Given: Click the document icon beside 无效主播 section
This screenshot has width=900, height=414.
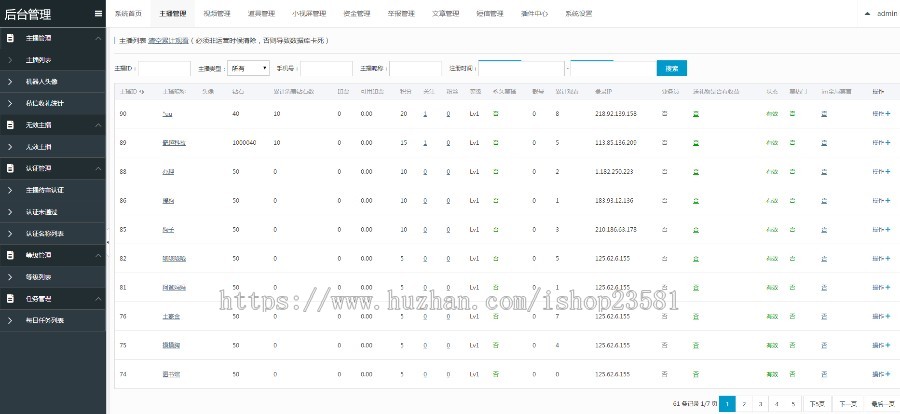Looking at the screenshot, I should pyautogui.click(x=10, y=125).
